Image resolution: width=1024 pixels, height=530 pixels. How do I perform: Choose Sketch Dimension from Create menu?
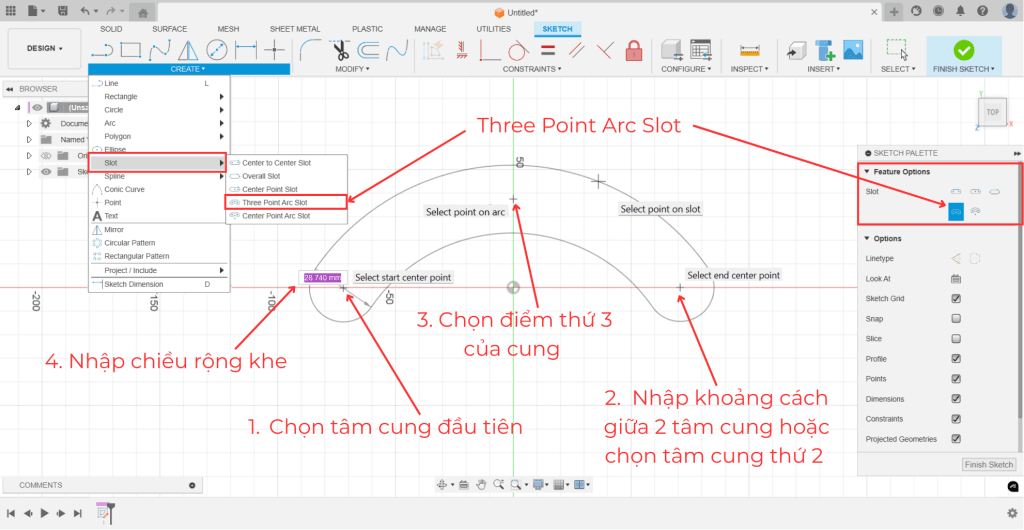[x=133, y=284]
